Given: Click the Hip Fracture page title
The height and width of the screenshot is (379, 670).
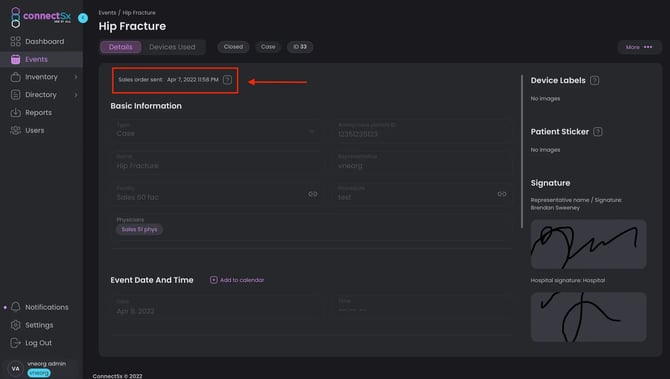Looking at the screenshot, I should point(132,26).
